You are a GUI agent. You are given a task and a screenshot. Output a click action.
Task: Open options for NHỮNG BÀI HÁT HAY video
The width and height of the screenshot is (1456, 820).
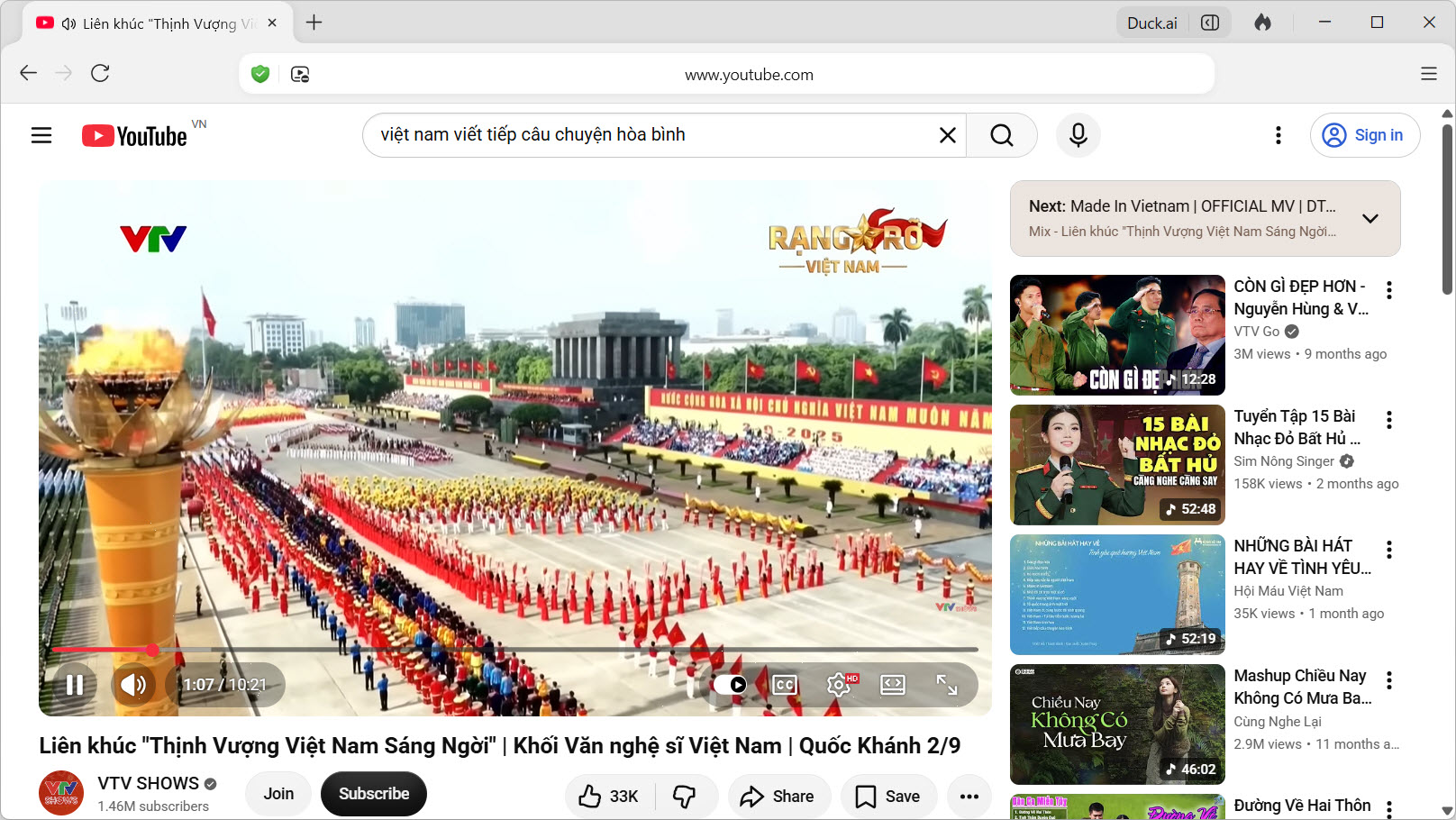(1389, 550)
